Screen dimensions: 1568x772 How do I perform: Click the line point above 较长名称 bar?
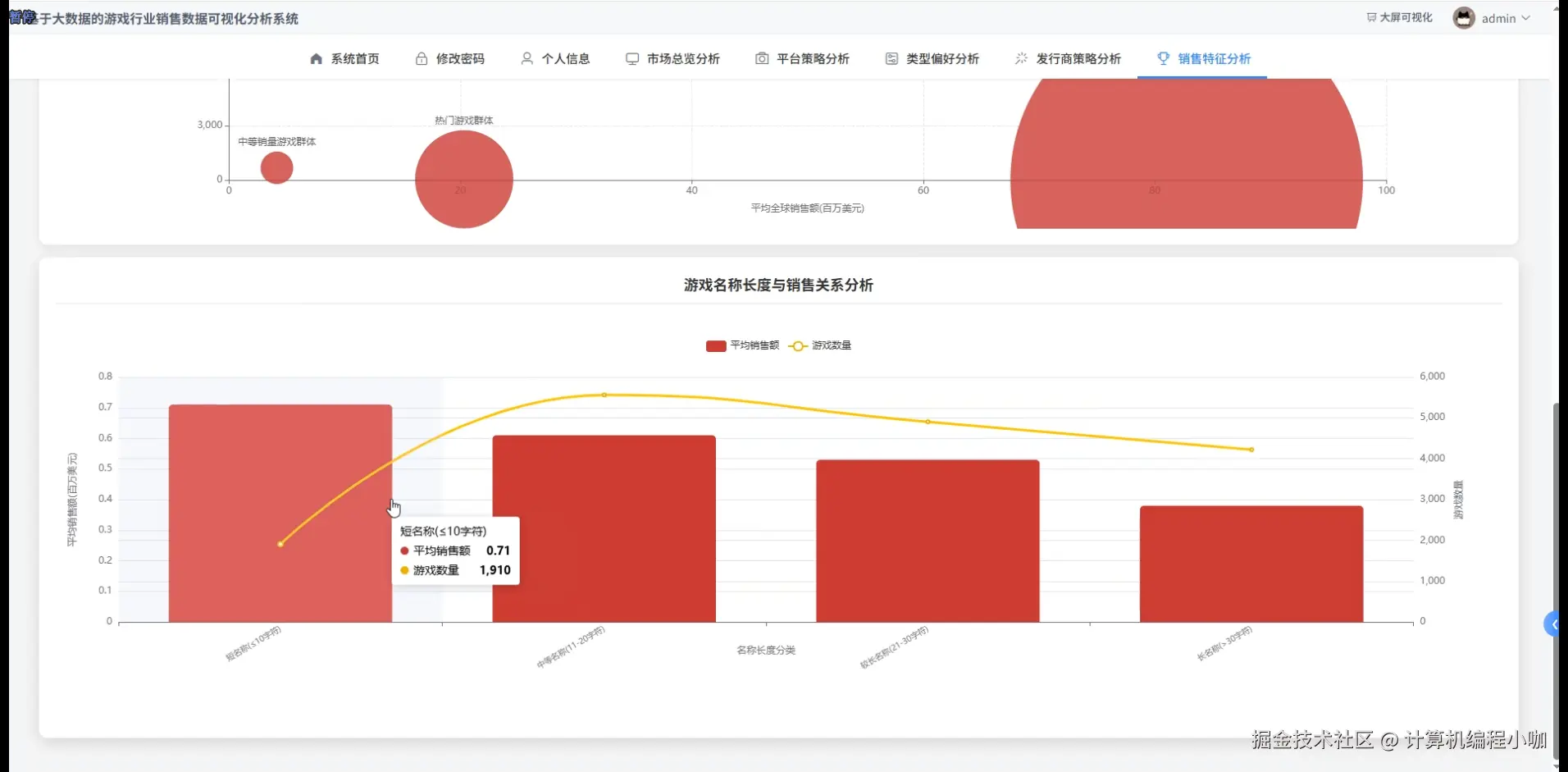tap(928, 422)
